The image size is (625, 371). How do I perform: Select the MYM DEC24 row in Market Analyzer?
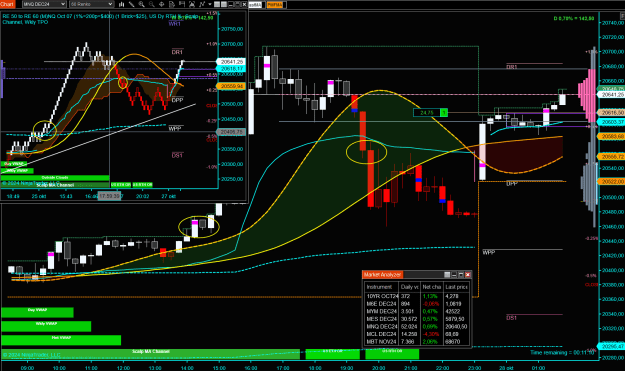[x=417, y=311]
